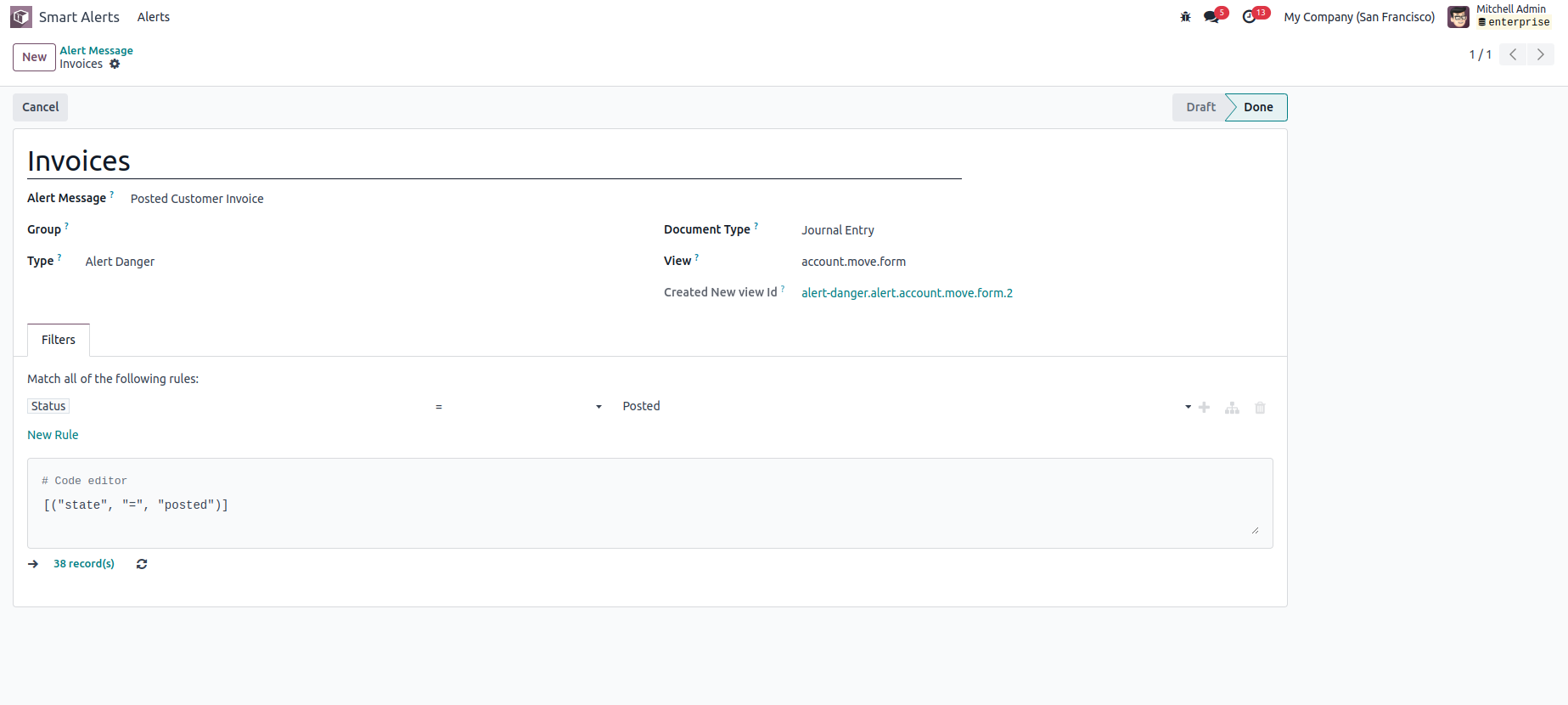Viewport: 1568px width, 705px height.
Task: Go to the previous record arrow
Action: 1513,55
